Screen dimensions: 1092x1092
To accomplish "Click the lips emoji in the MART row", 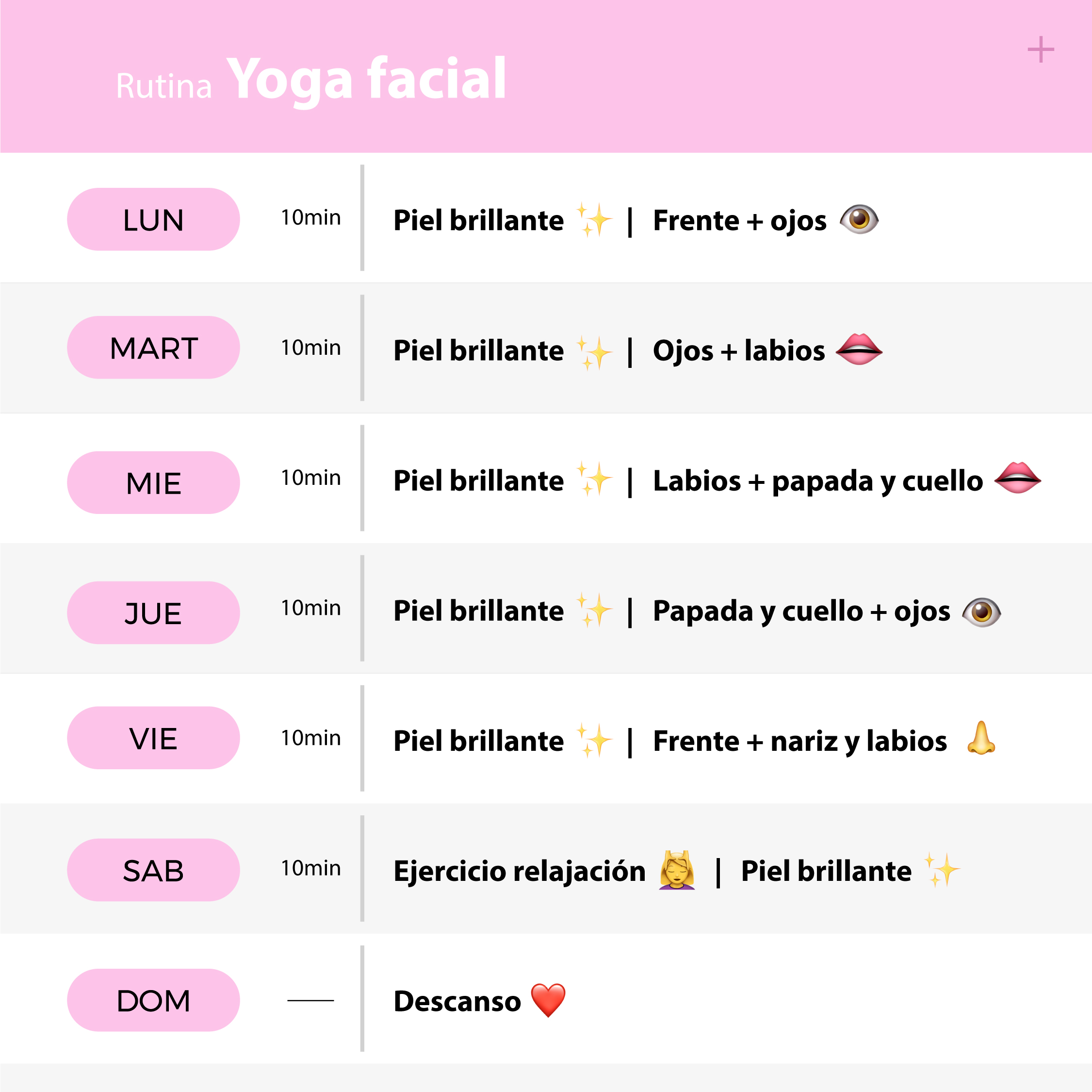I will coord(859,349).
